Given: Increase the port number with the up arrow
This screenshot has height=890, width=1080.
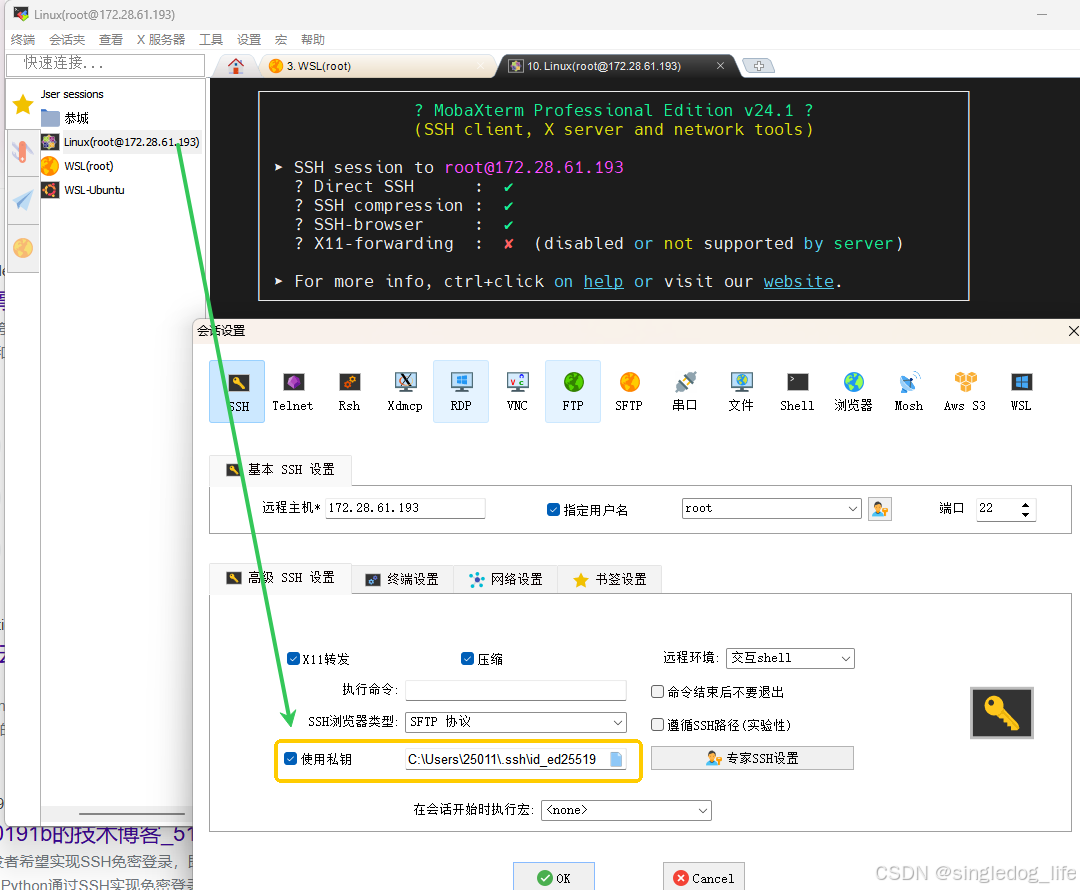Looking at the screenshot, I should tap(1025, 504).
